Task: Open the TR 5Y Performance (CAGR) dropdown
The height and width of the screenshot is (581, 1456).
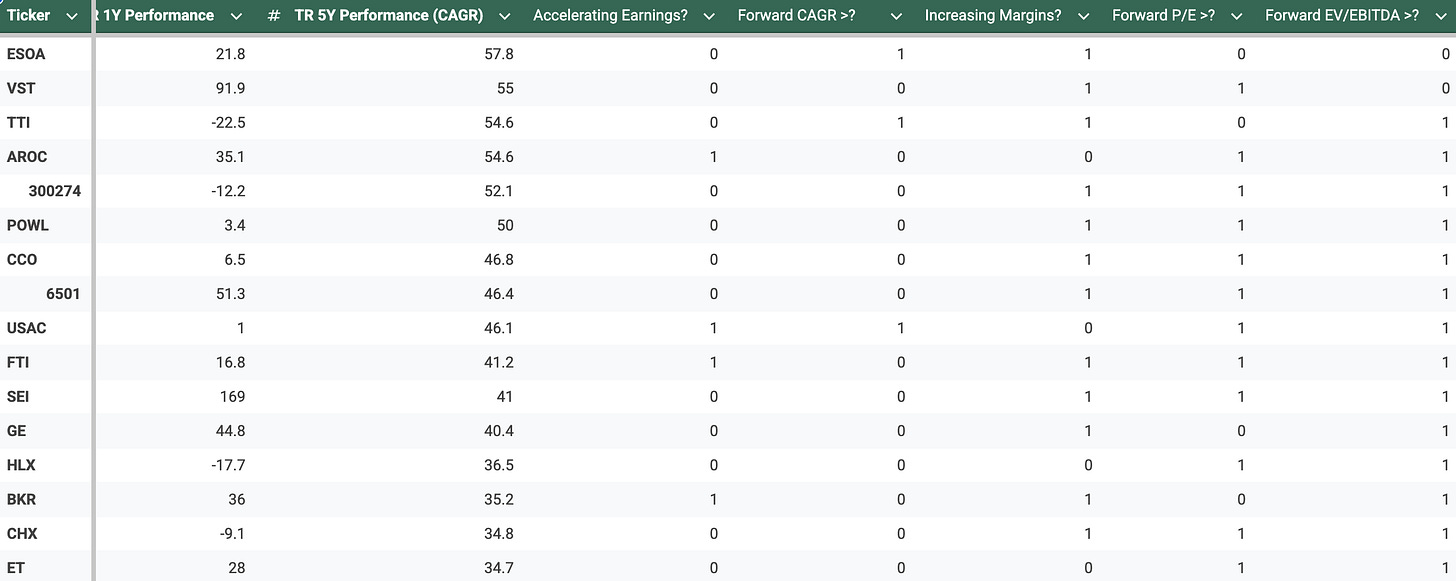Action: 504,16
